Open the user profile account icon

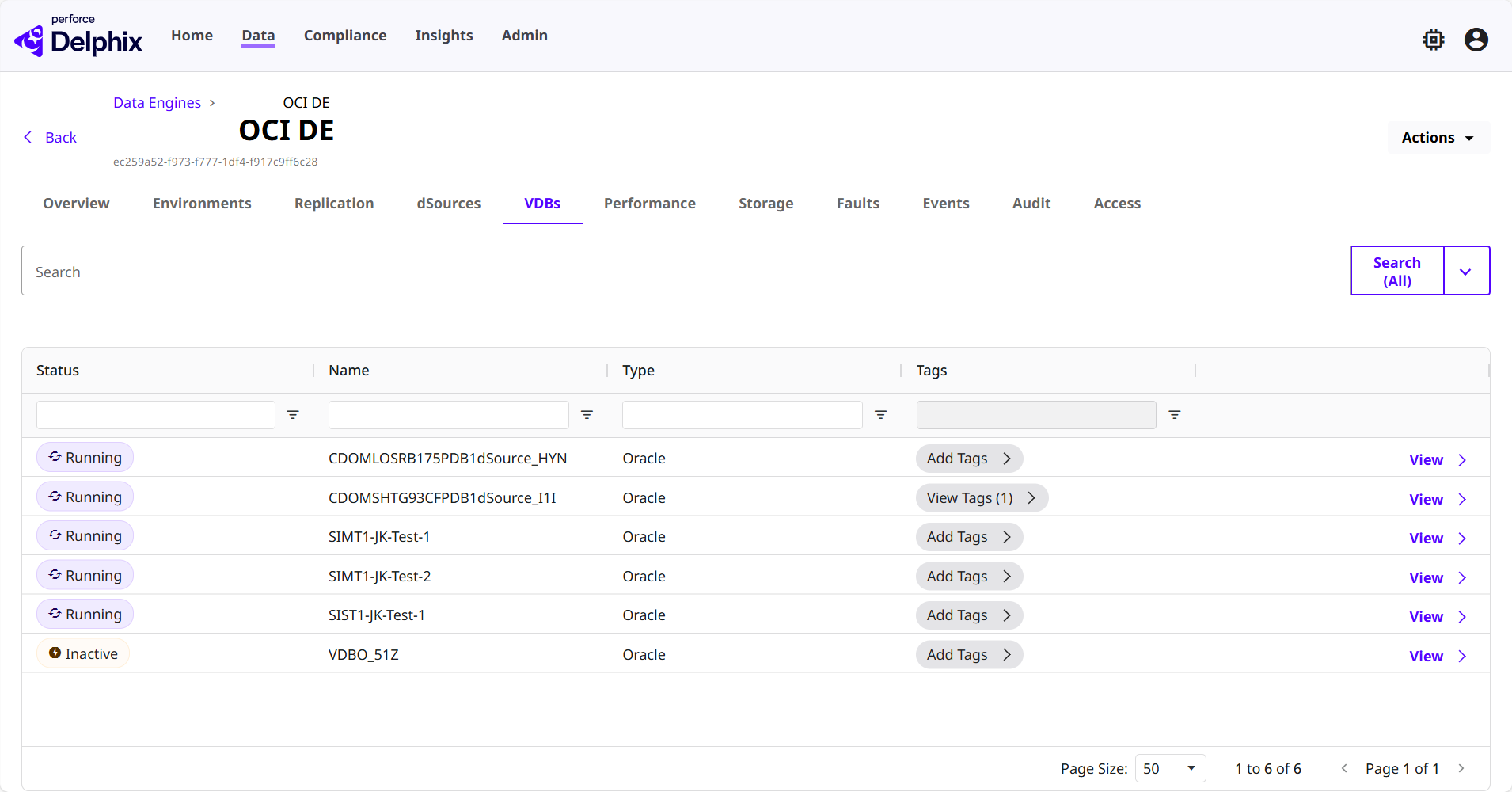(1476, 40)
